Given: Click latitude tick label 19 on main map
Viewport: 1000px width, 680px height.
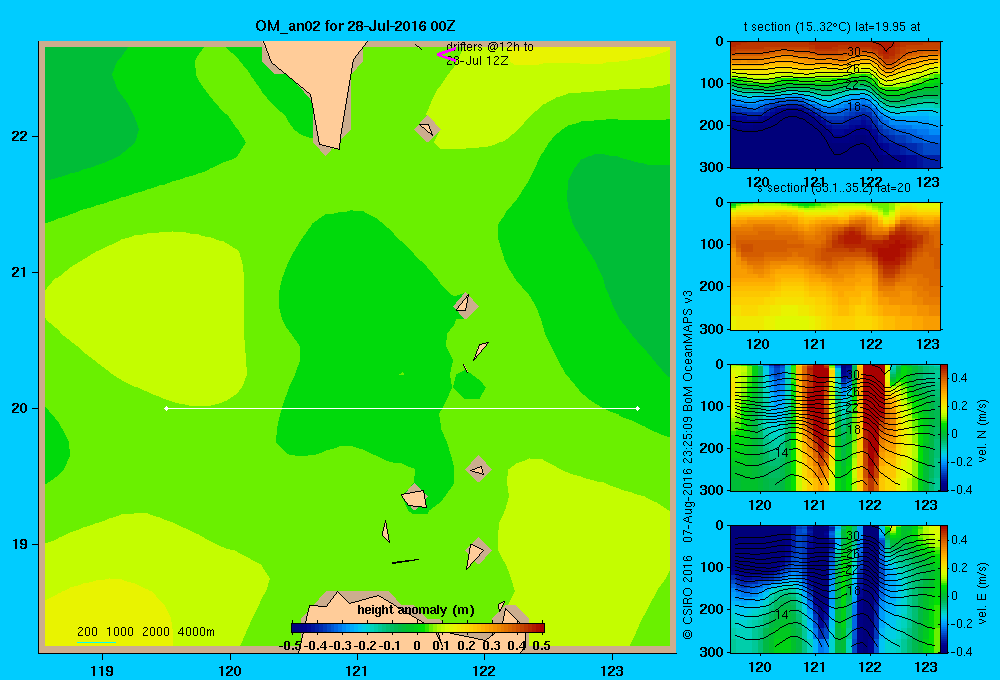Looking at the screenshot, I should (x=19, y=544).
